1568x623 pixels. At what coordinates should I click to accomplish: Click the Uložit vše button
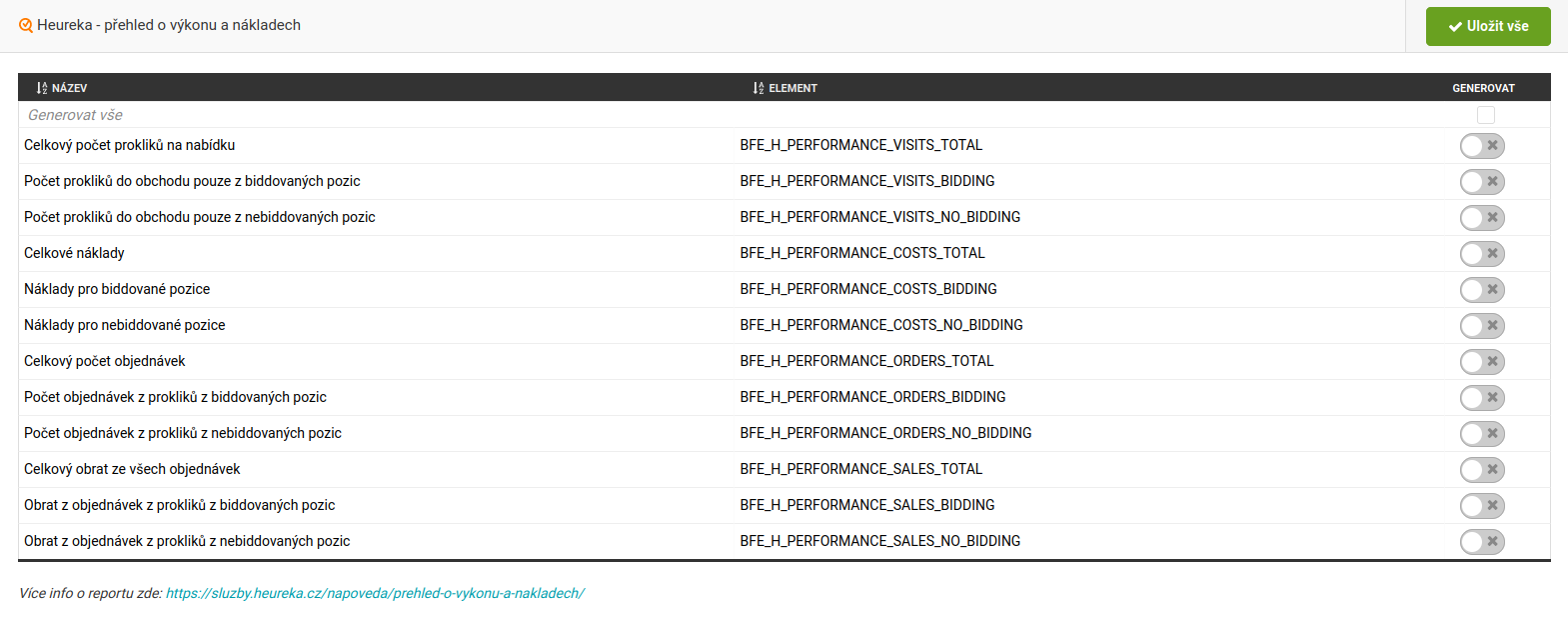pos(1488,27)
